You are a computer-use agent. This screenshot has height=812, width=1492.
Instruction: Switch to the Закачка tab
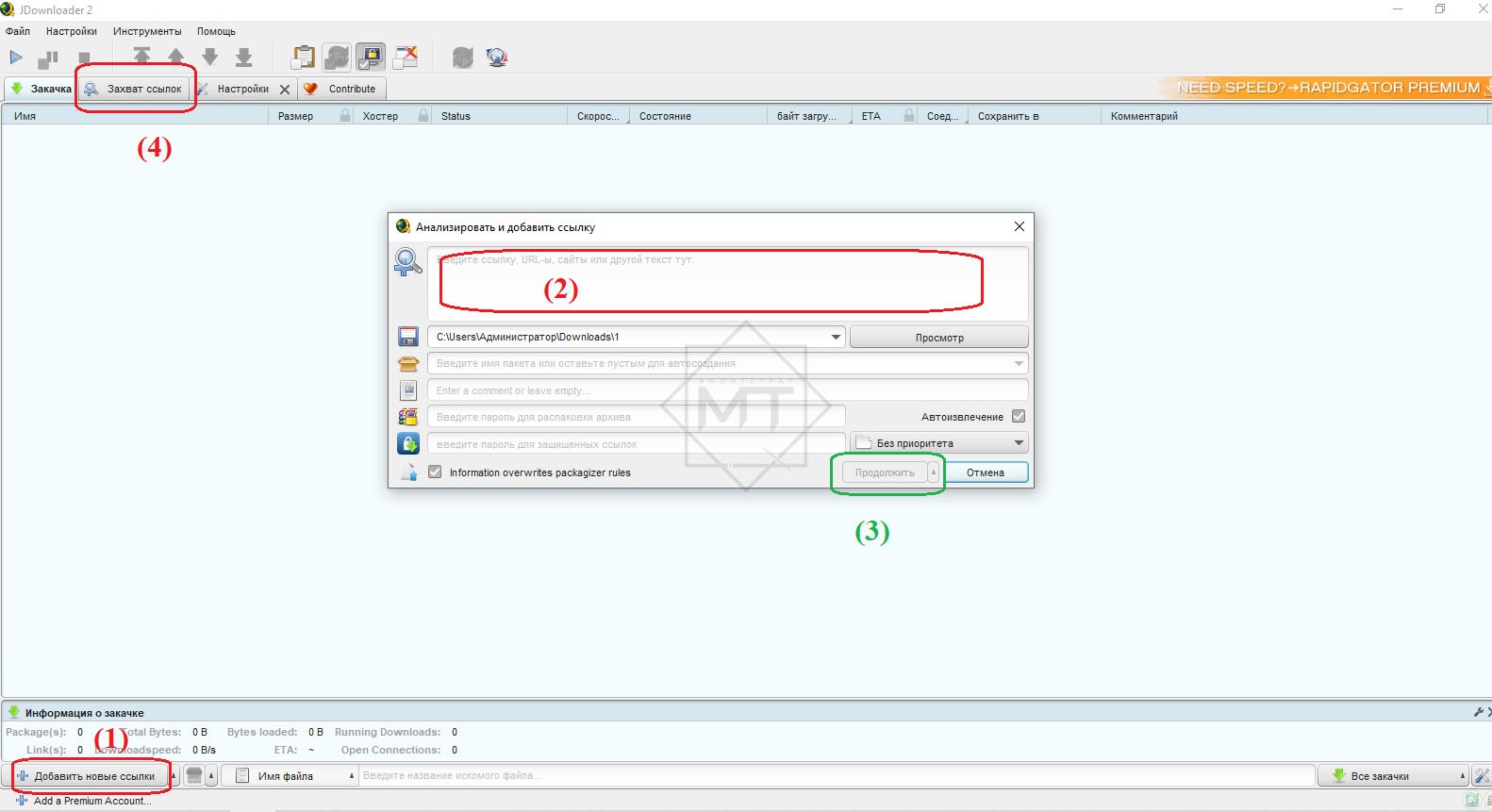click(41, 89)
